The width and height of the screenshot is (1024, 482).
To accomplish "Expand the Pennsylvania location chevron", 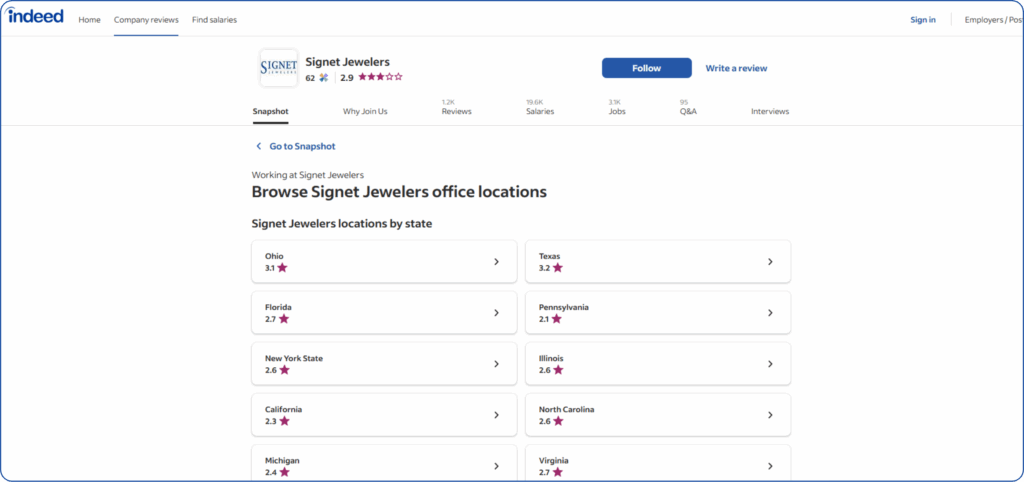I will 770,313.
